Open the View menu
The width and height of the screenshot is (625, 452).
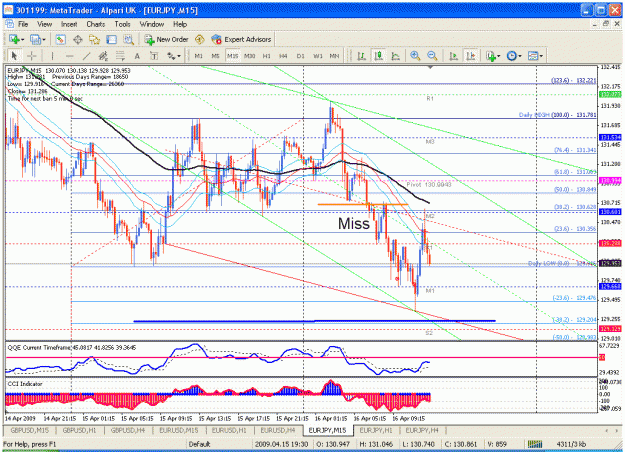click(x=45, y=24)
